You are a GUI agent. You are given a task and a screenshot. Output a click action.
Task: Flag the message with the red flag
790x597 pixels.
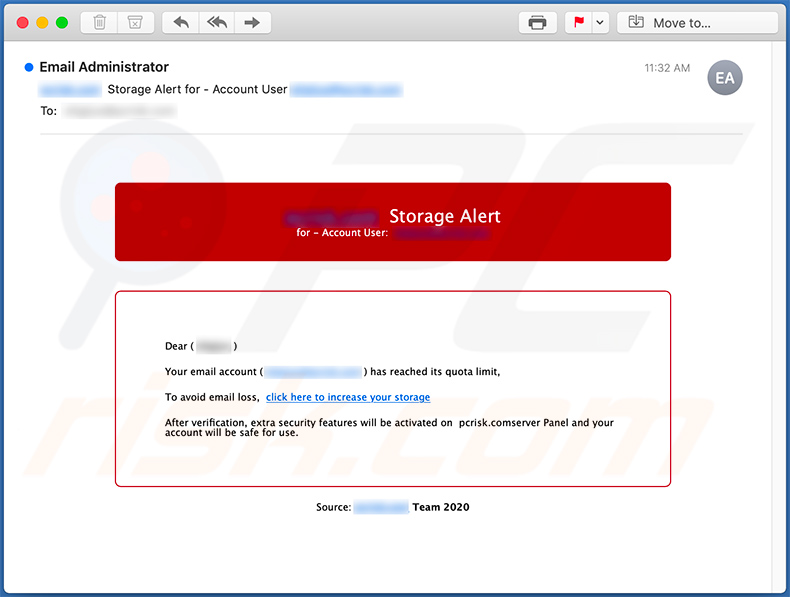pos(579,23)
